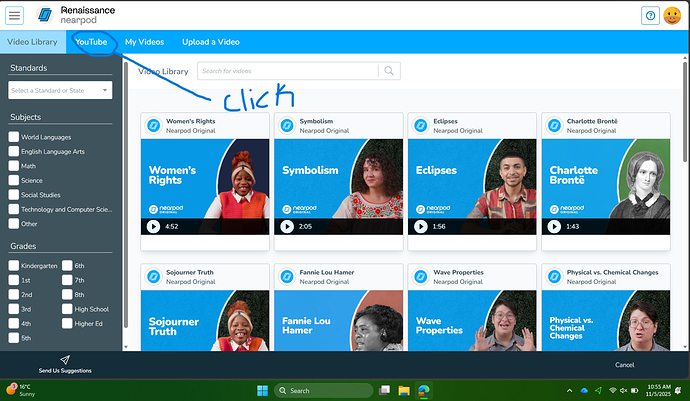Image resolution: width=690 pixels, height=401 pixels.
Task: Switch to the My Videos tab
Action: [144, 42]
